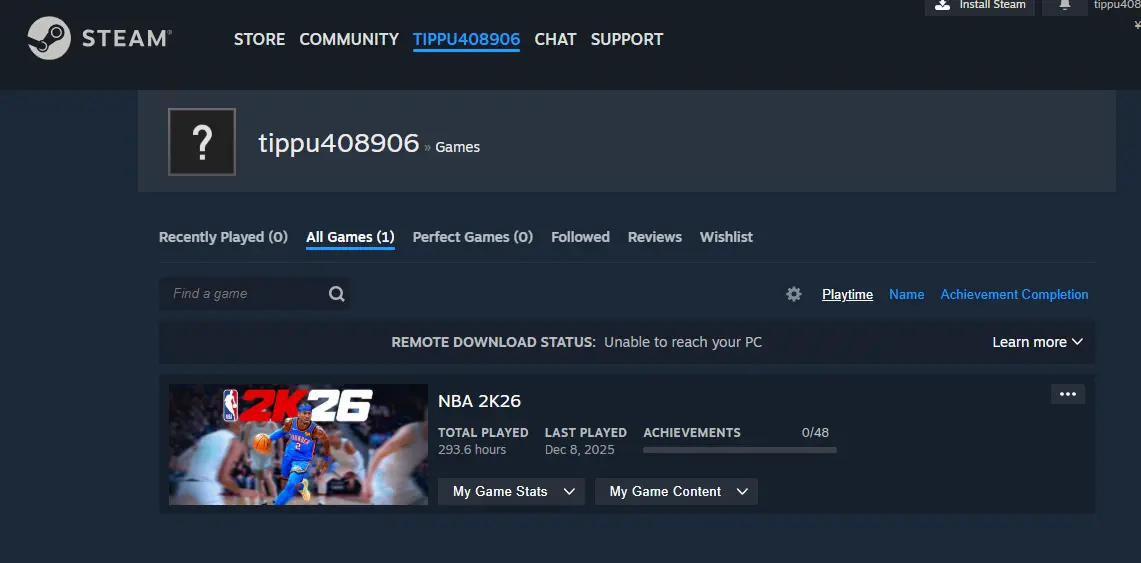Open the CHAT menu item
Image resolution: width=1141 pixels, height=563 pixels.
(555, 39)
